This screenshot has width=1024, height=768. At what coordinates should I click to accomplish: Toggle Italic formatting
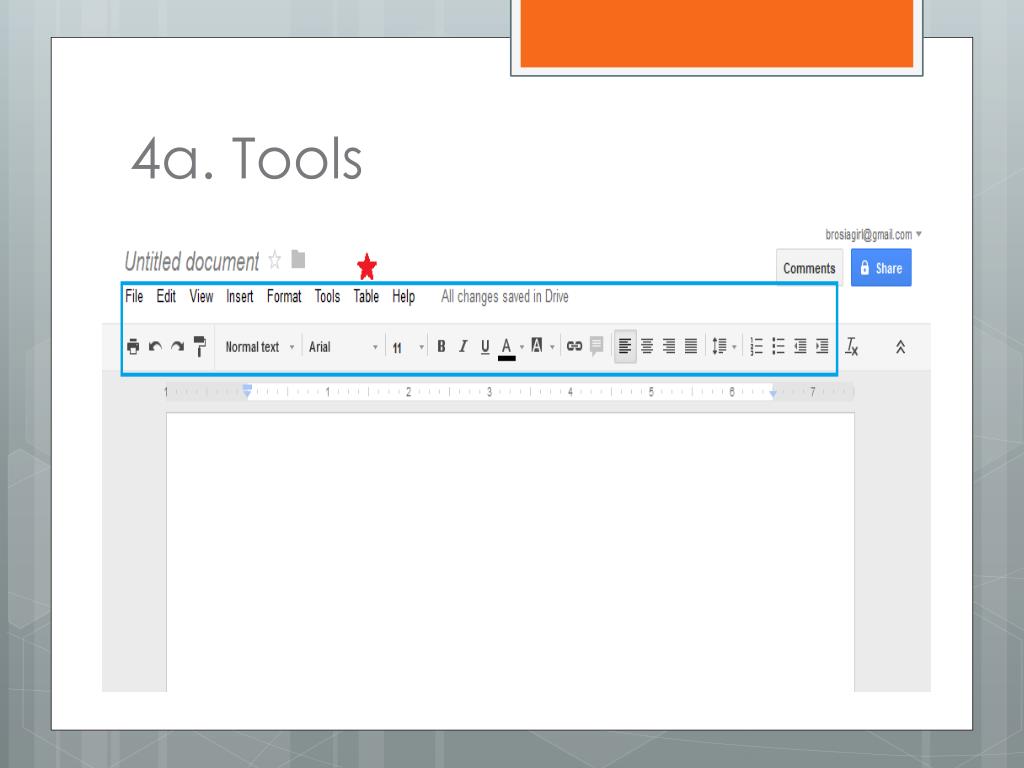pos(463,347)
